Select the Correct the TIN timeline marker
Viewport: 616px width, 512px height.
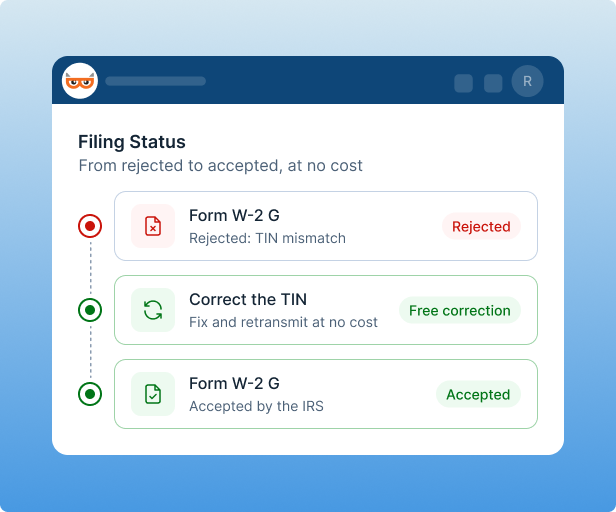click(x=90, y=310)
